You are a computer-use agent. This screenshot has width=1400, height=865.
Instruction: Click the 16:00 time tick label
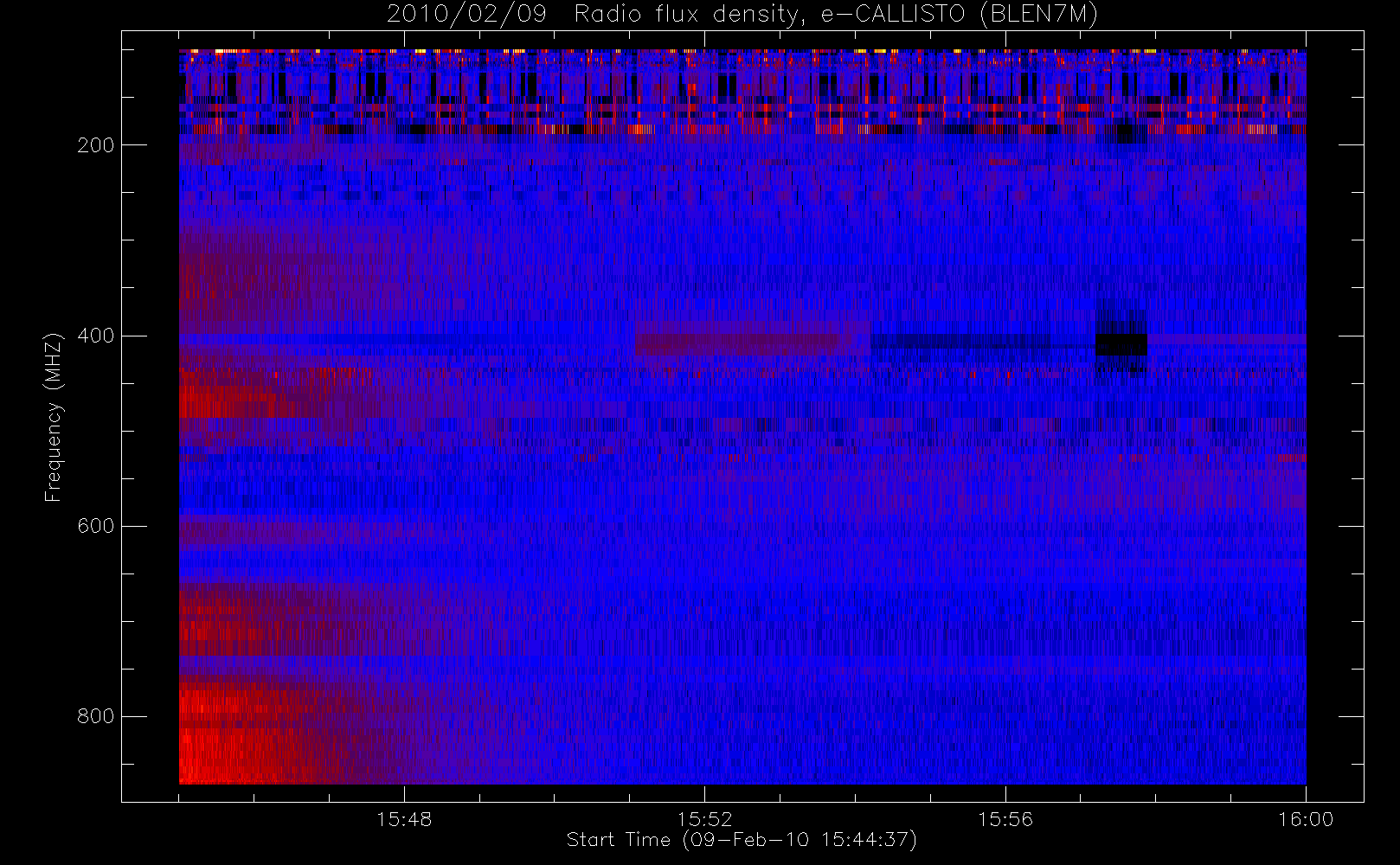tap(1306, 819)
